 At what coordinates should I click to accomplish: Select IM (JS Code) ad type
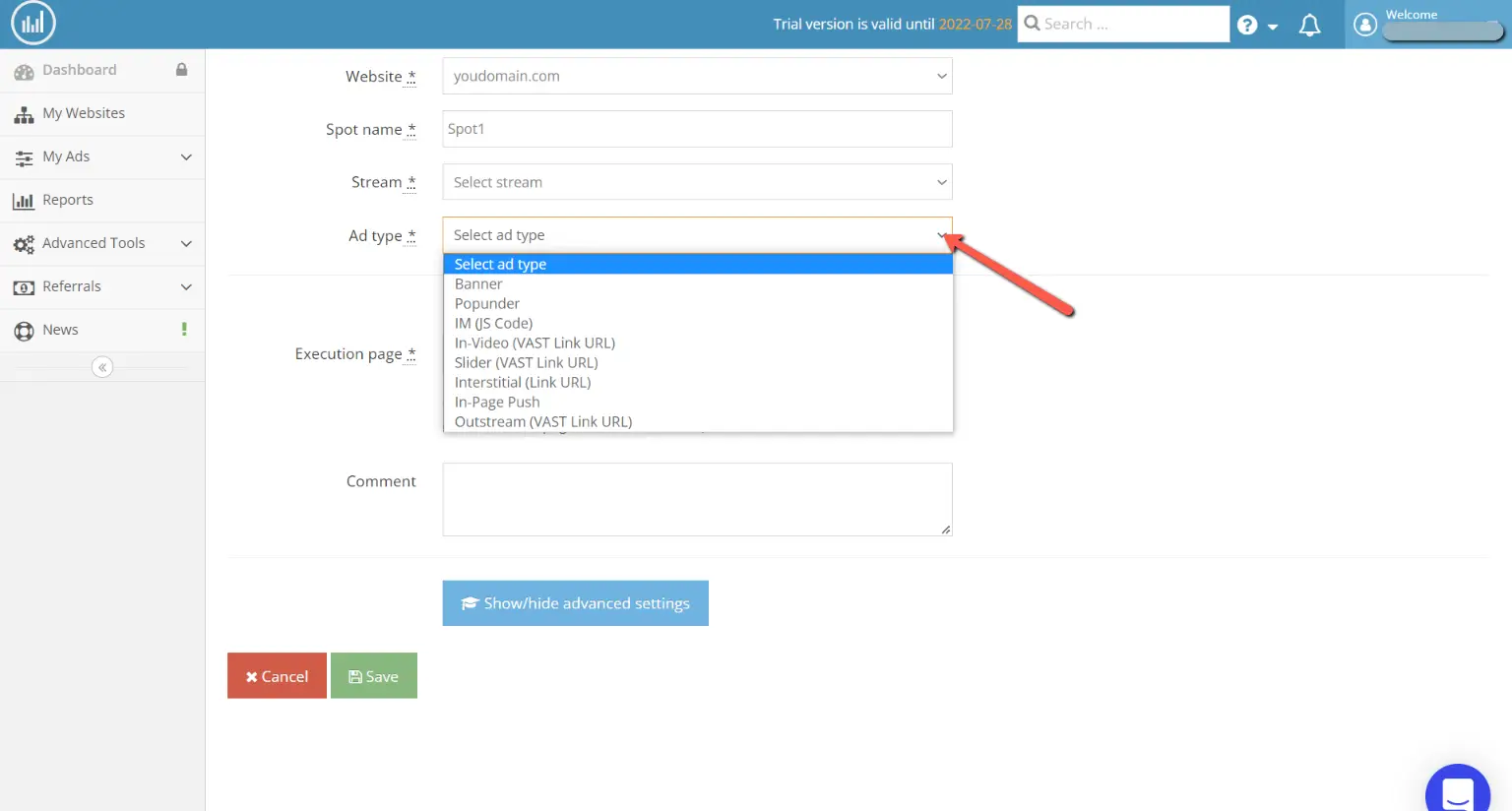(698, 323)
